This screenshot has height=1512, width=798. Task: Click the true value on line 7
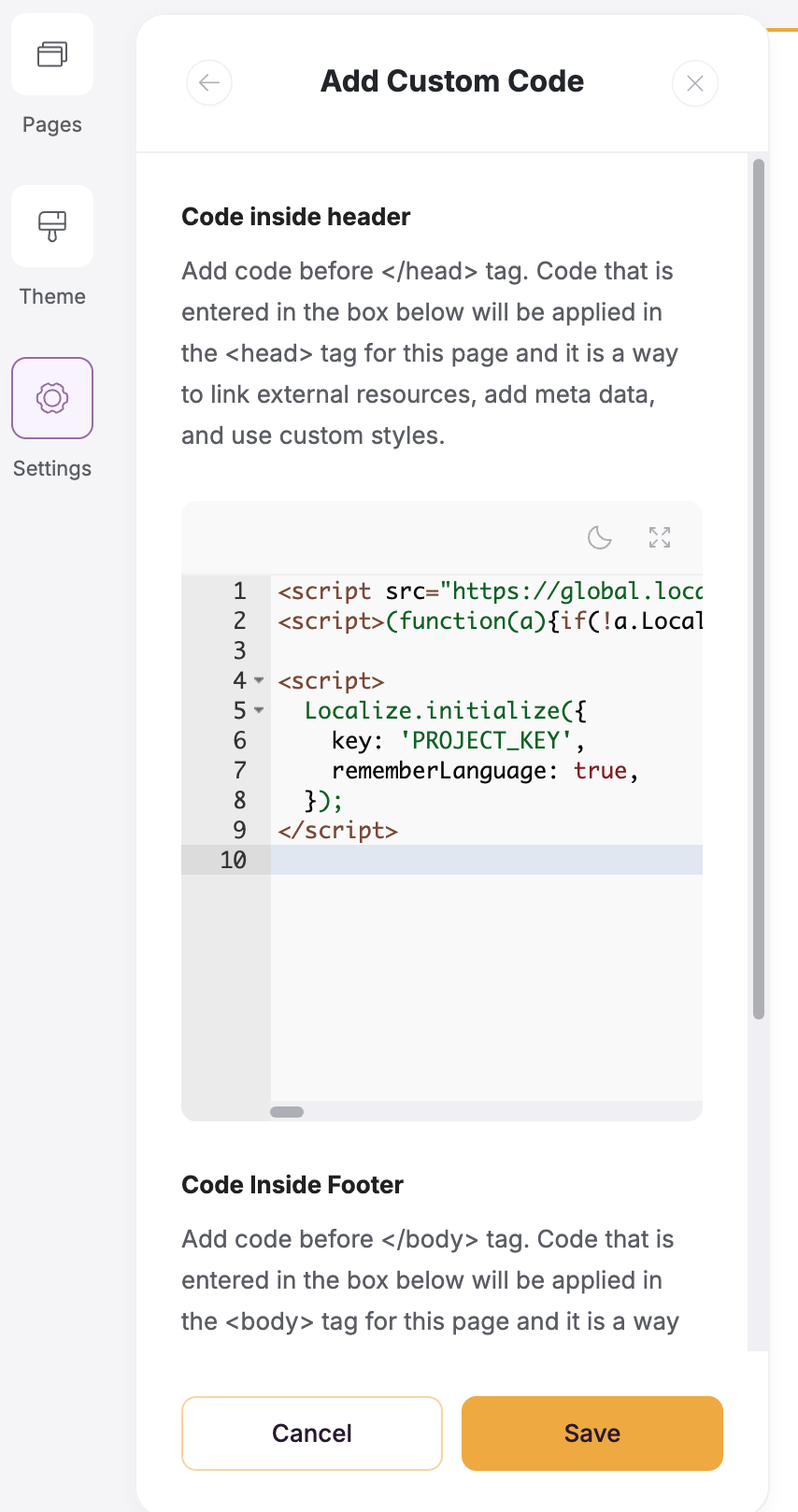tap(600, 771)
